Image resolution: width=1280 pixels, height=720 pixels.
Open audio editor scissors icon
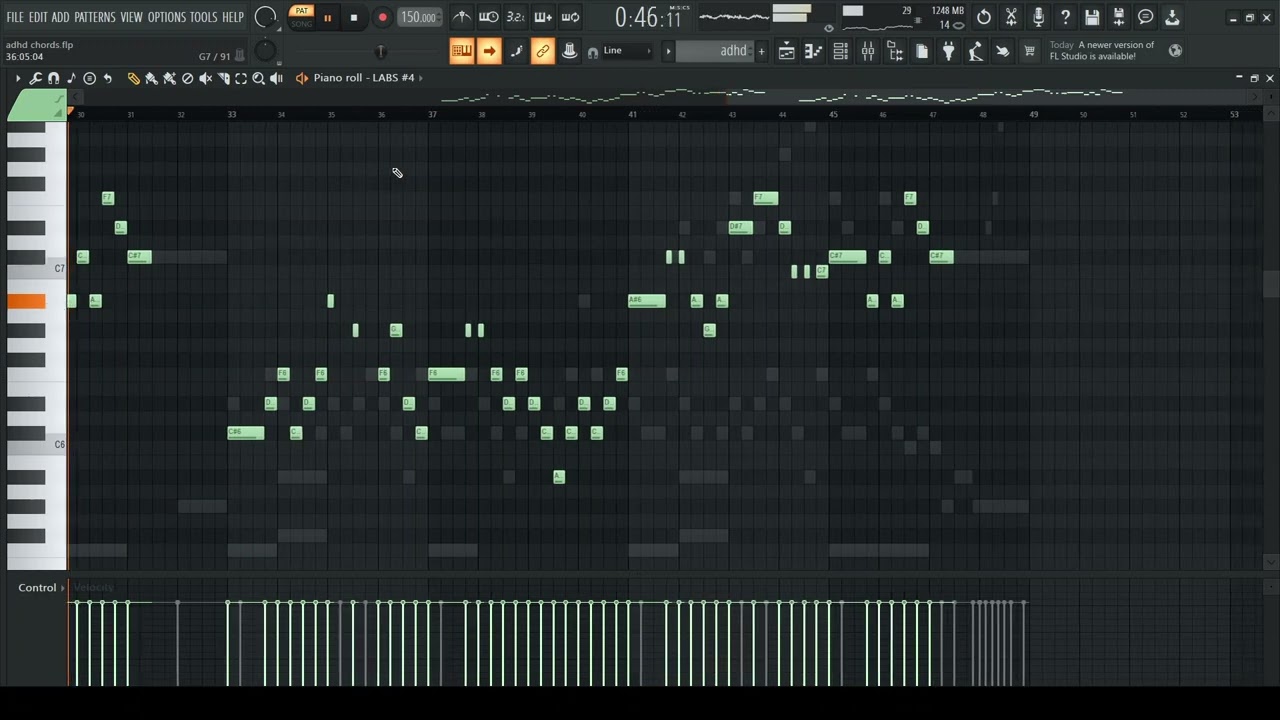pyautogui.click(x=1011, y=17)
